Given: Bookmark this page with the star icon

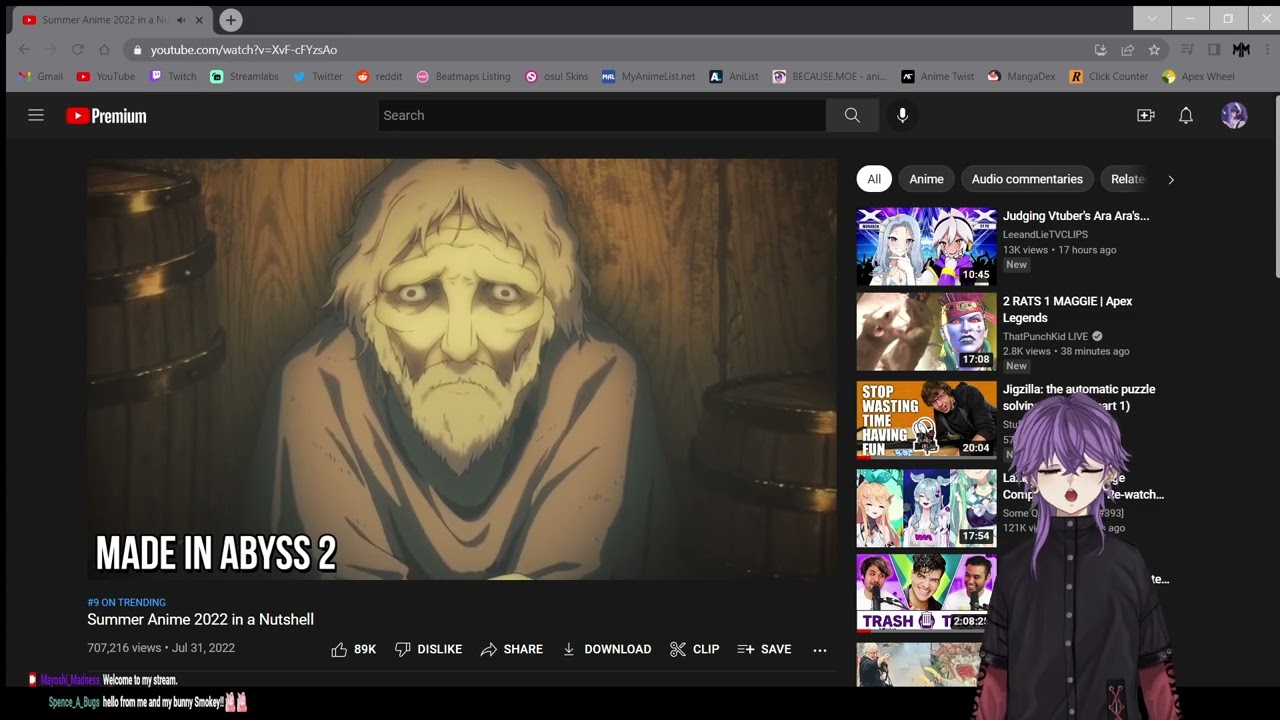Looking at the screenshot, I should [x=1154, y=50].
